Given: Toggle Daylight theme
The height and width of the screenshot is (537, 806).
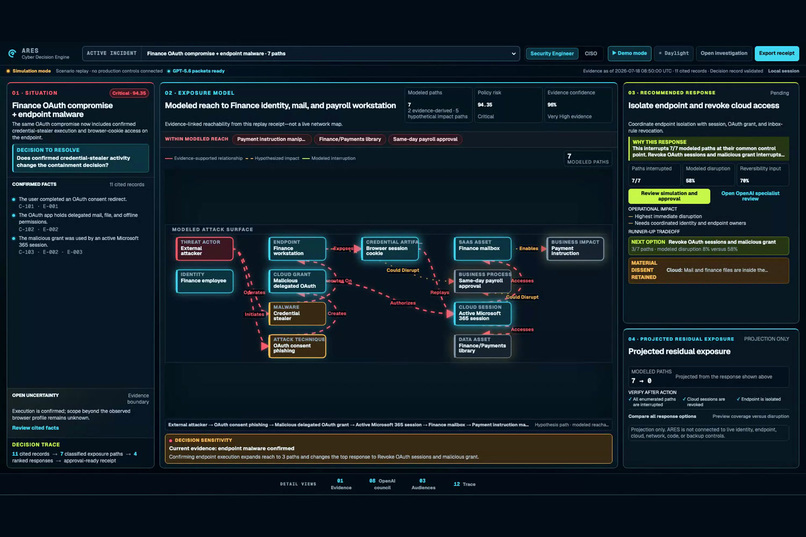Looking at the screenshot, I should 673,53.
